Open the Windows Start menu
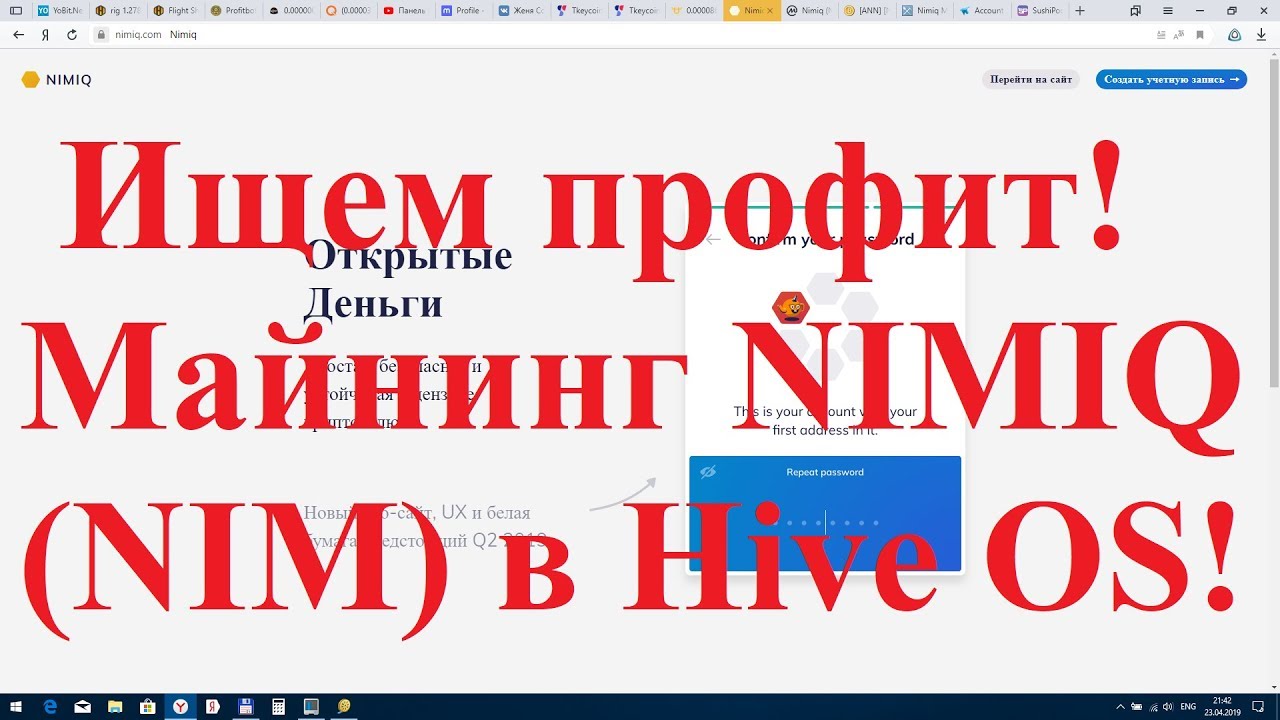 pos(16,706)
